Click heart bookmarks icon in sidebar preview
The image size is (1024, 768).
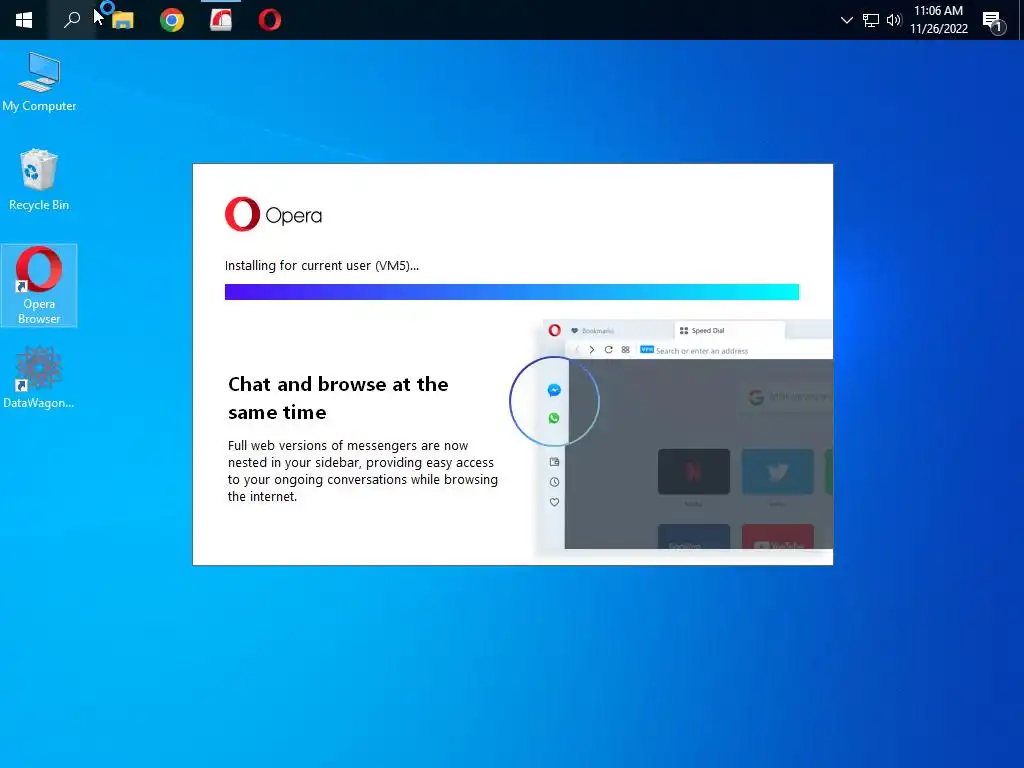tap(554, 502)
